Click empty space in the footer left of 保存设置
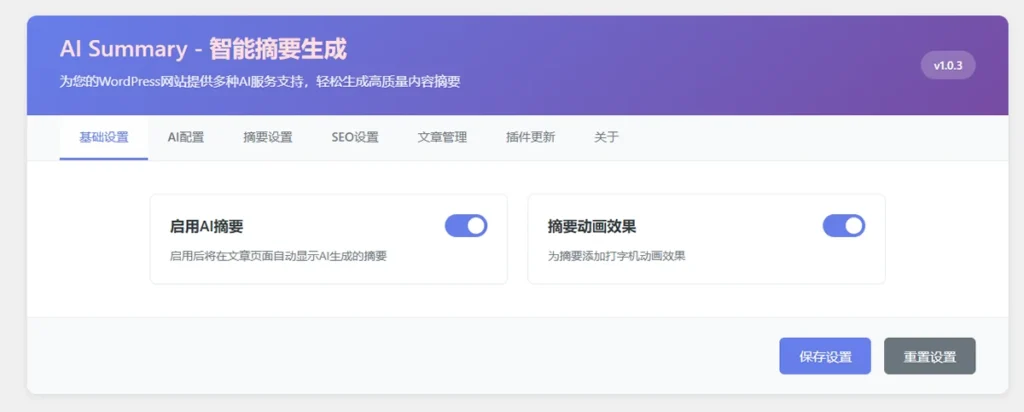Screen dimensions: 1024x412 tap(400, 357)
